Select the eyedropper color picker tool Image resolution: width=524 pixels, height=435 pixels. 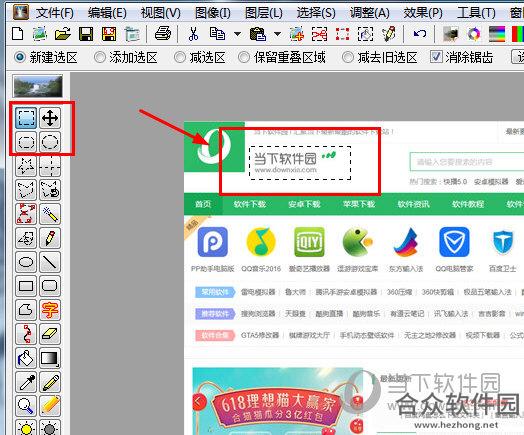tap(26, 382)
